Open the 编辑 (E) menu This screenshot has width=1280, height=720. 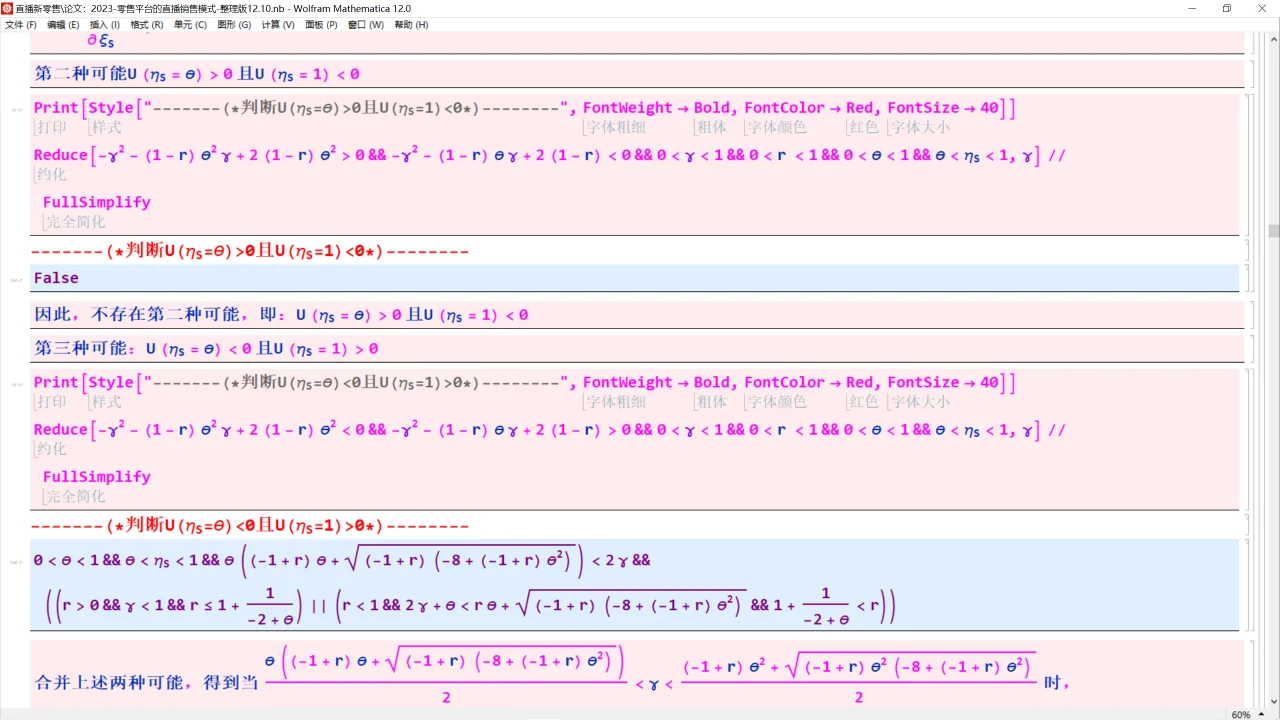click(63, 25)
